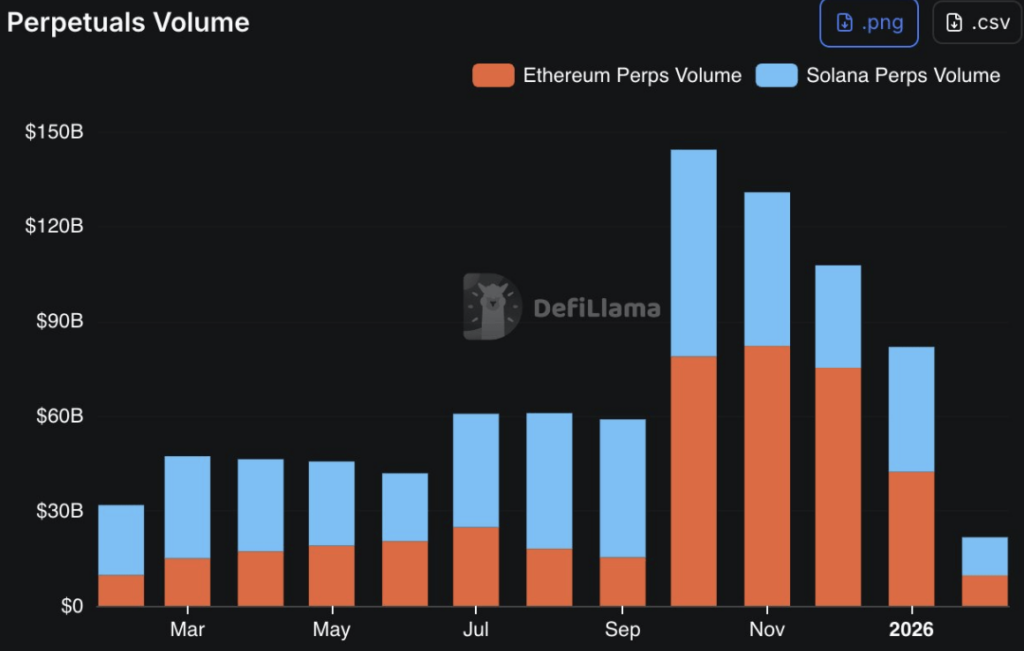Viewport: 1024px width, 651px height.
Task: Select the tallest October blue bar segment
Action: (693, 253)
